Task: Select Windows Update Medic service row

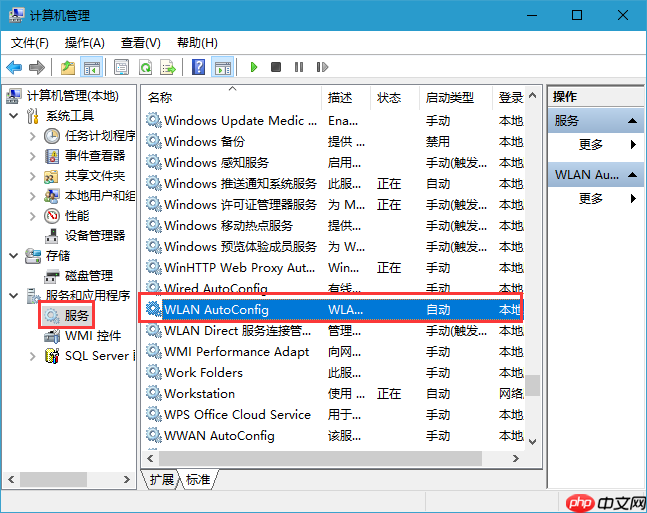Action: point(334,121)
